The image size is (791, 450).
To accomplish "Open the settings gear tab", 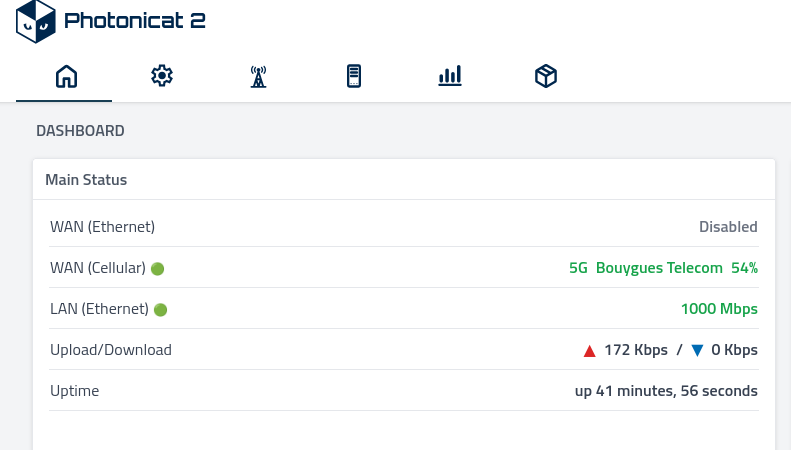I will click(162, 76).
